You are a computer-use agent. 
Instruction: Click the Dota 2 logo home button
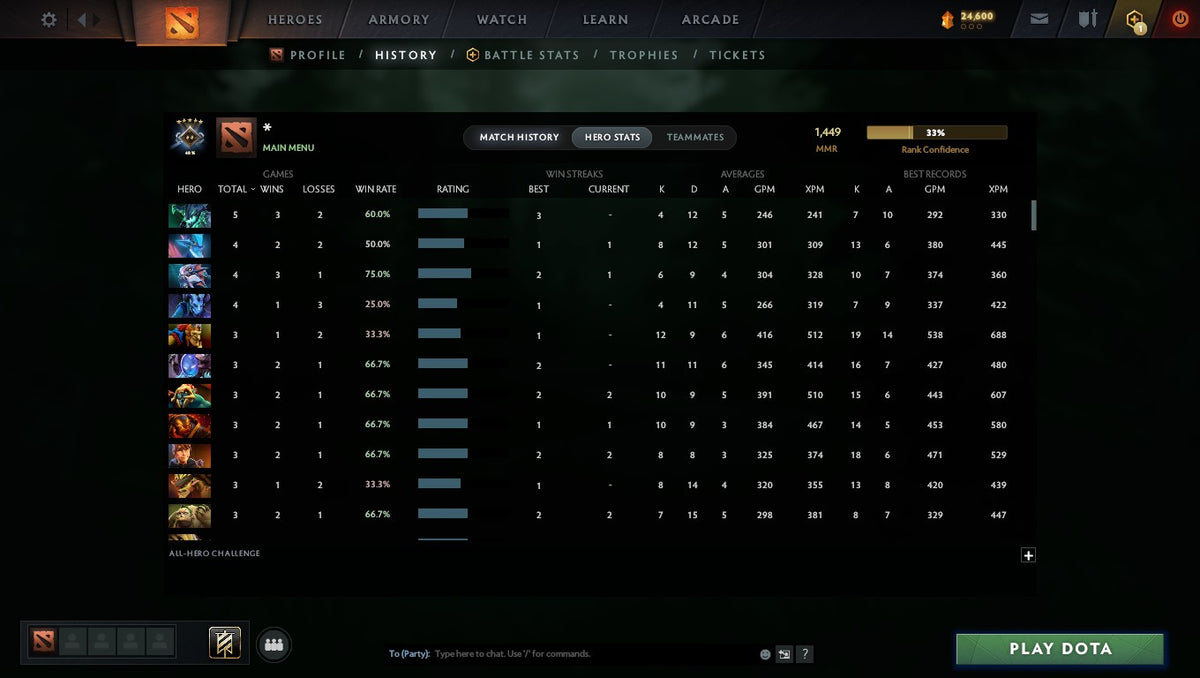pyautogui.click(x=182, y=22)
